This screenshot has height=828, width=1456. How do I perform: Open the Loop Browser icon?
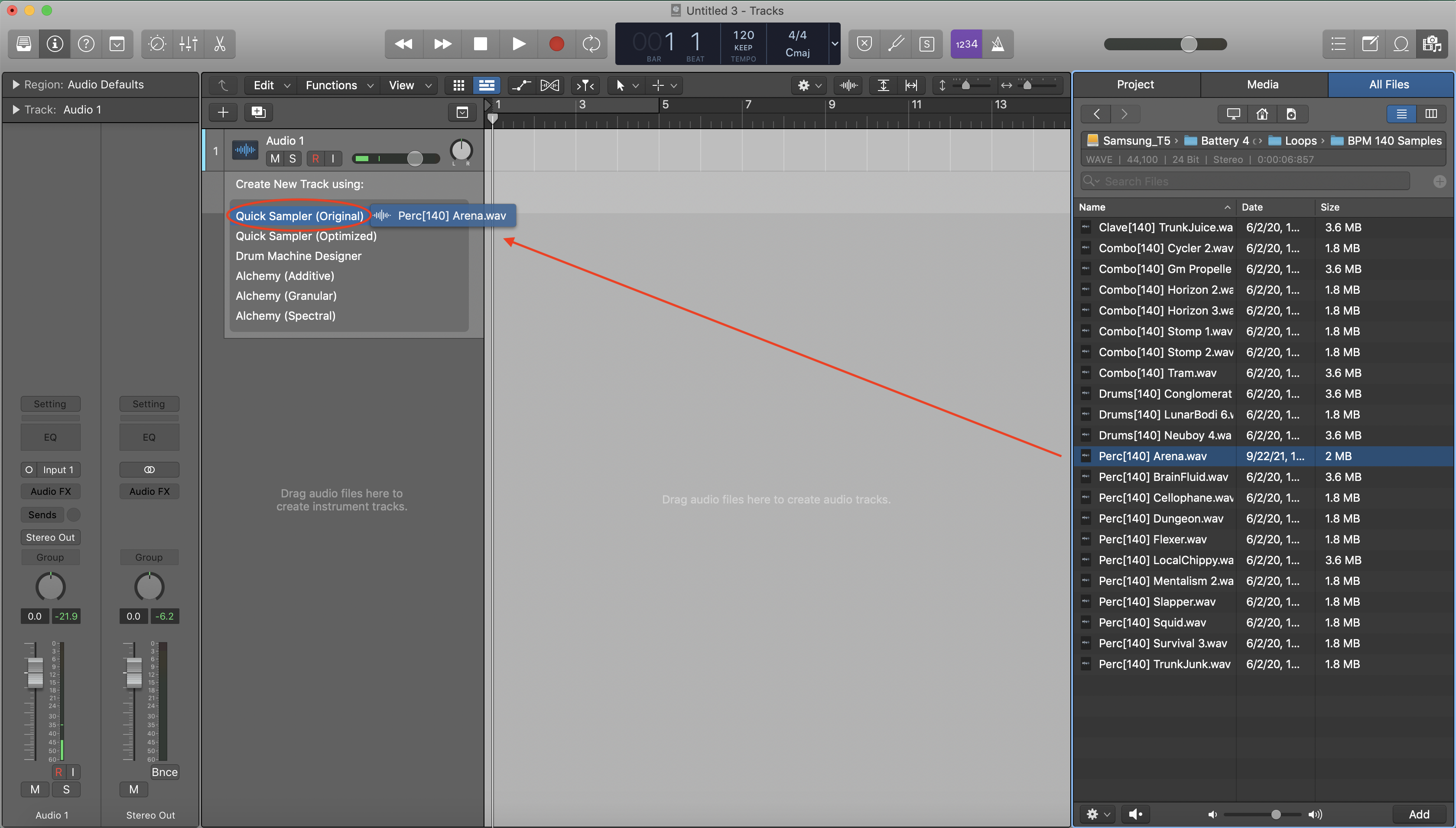point(1401,44)
